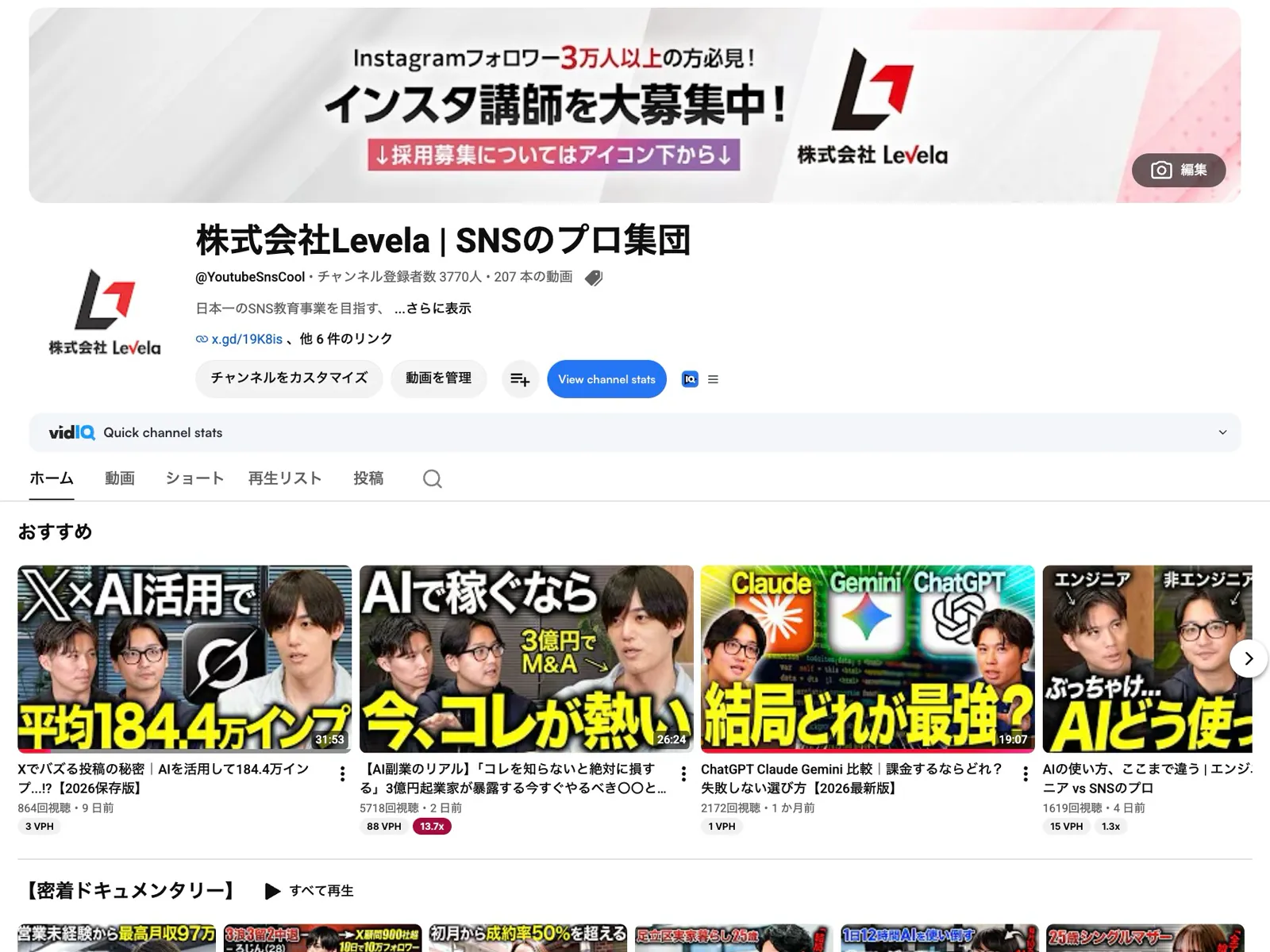This screenshot has height=952, width=1270.
Task: Click the おすすめ section heading
Action: coord(55,532)
